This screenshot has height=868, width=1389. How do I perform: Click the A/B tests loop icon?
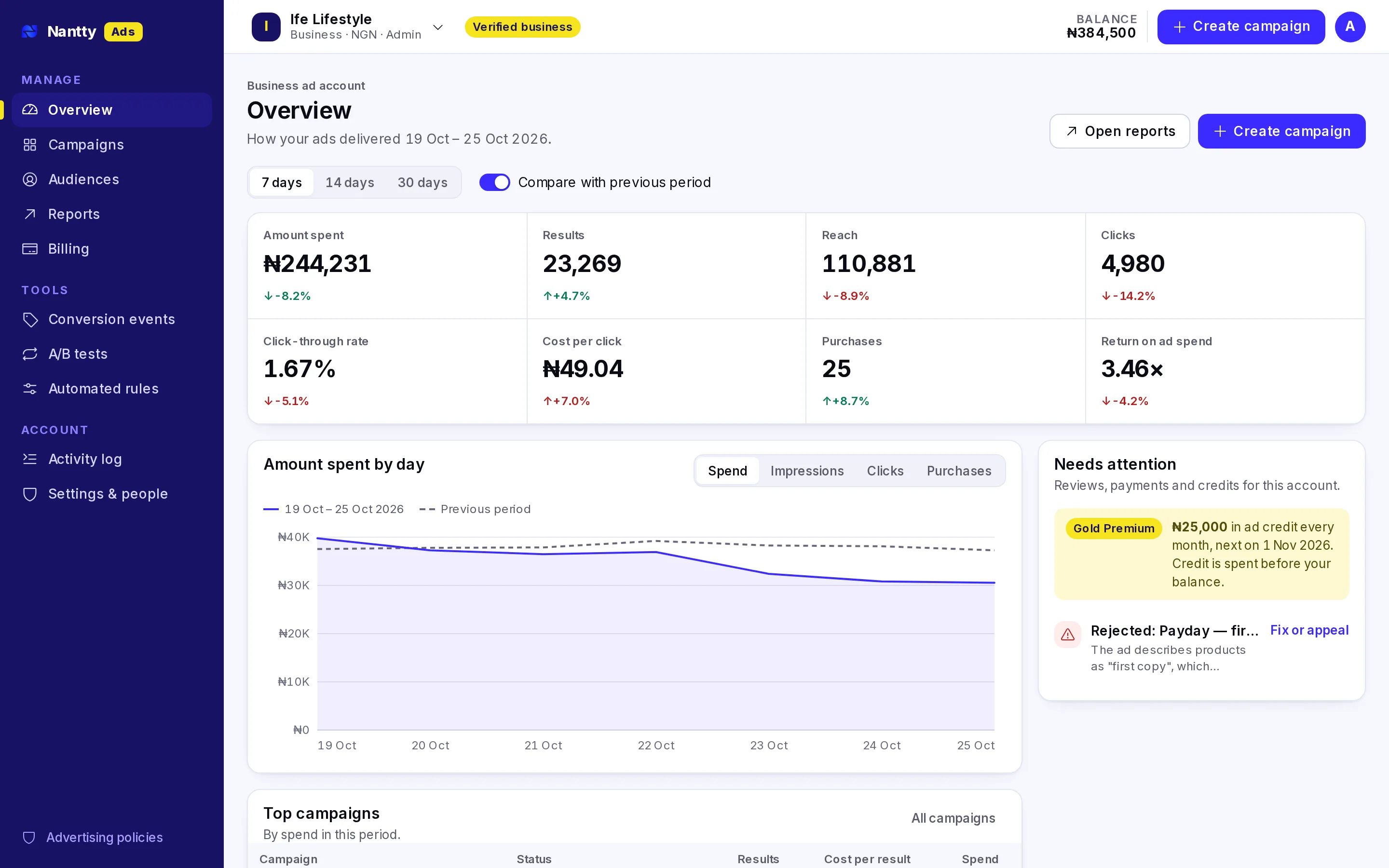pos(30,353)
